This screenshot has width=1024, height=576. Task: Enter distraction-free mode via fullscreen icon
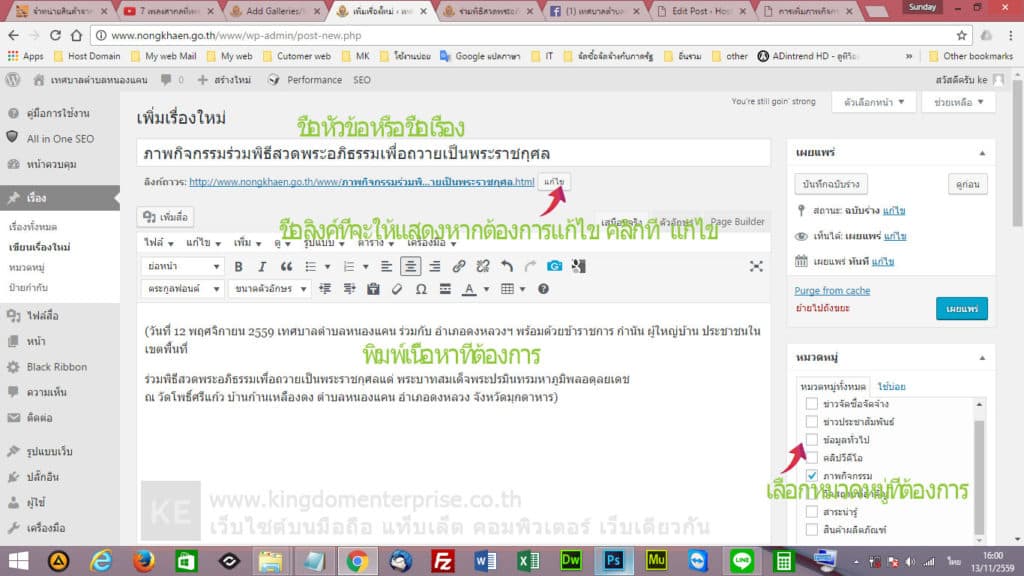tap(755, 267)
